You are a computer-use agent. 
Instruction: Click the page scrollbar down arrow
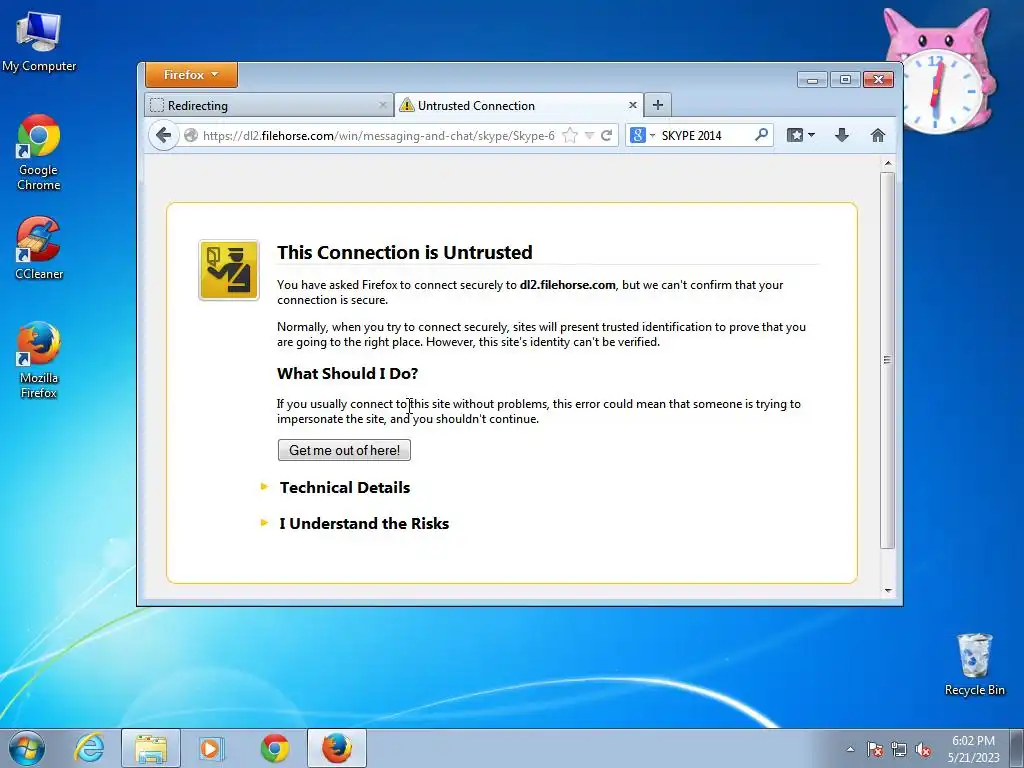point(888,590)
